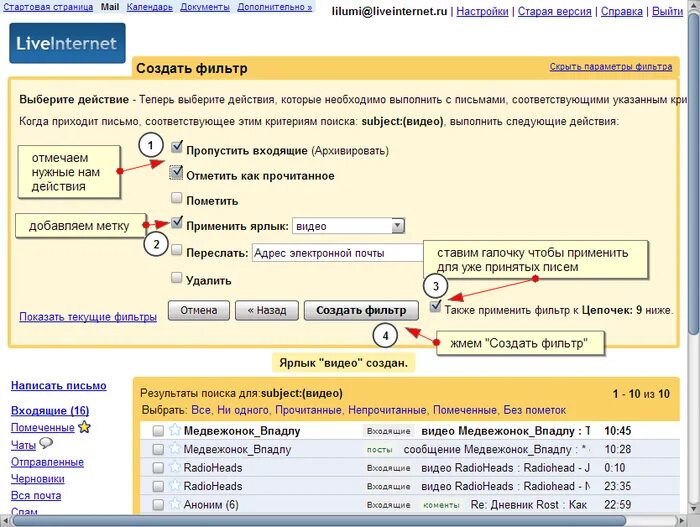Star the RadioHeads 23:35 message
The width and height of the screenshot is (700, 527).
175,485
